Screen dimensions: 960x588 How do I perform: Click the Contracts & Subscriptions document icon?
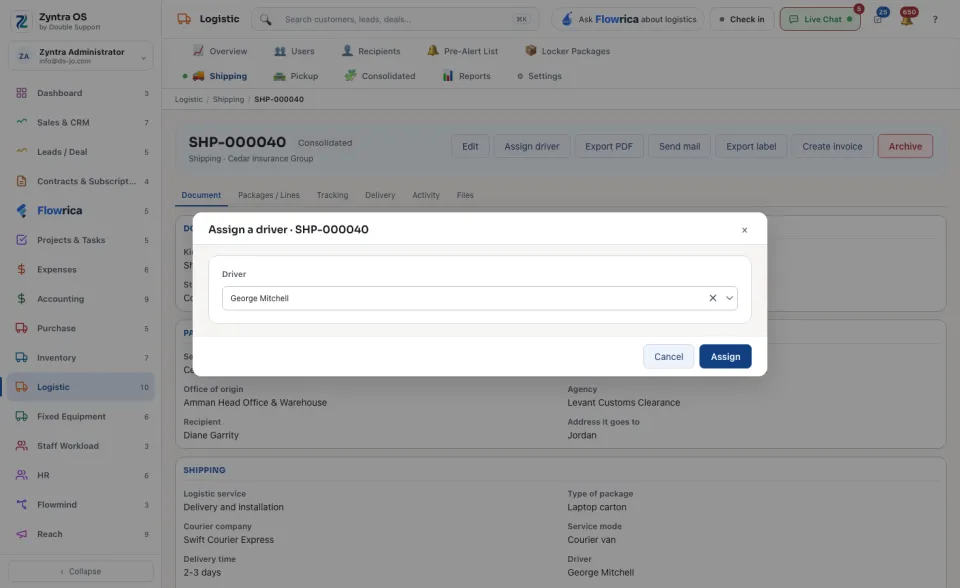click(x=21, y=181)
